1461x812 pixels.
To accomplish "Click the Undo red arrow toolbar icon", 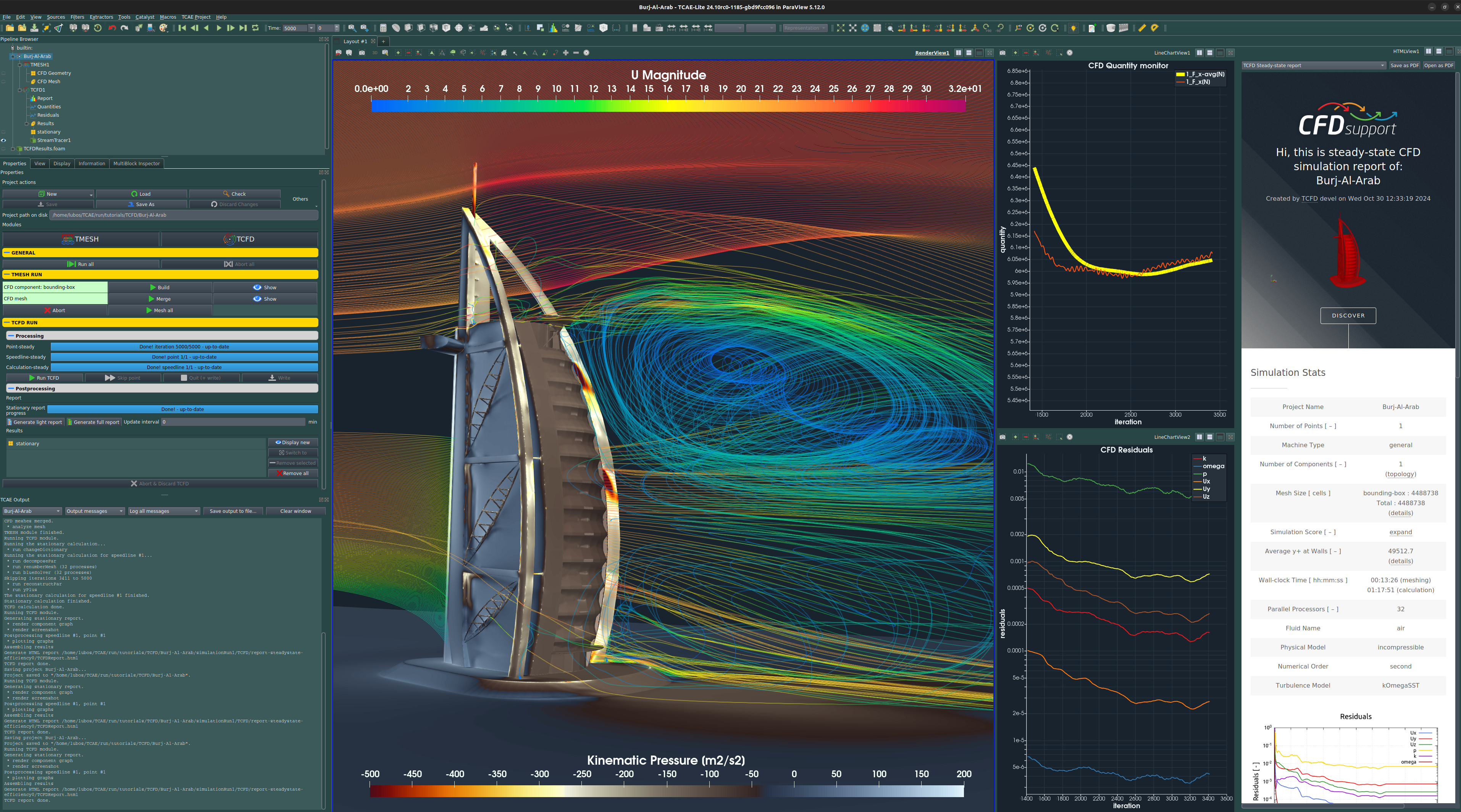I will point(112,28).
